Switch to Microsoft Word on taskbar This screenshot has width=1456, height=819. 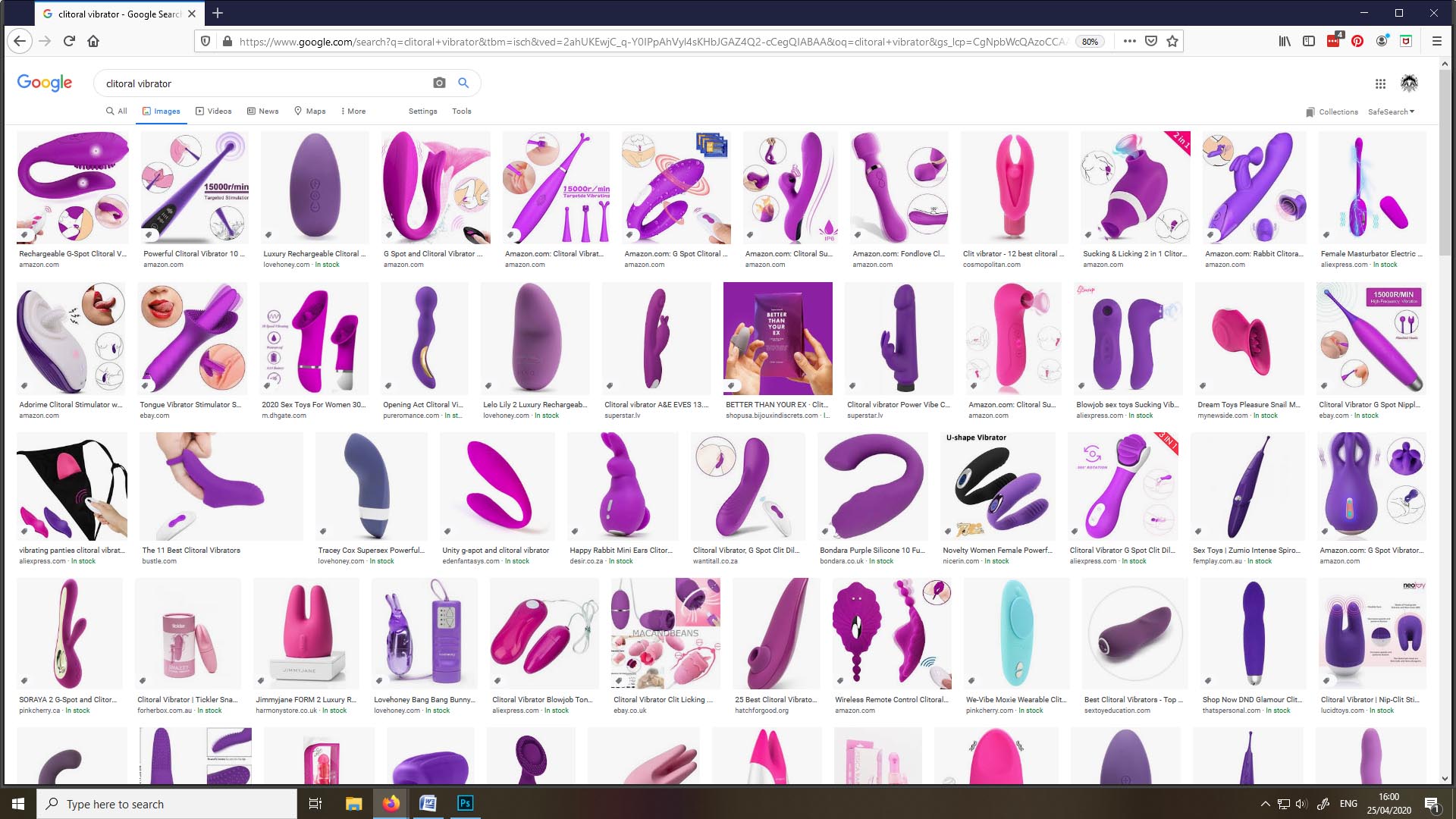point(428,804)
